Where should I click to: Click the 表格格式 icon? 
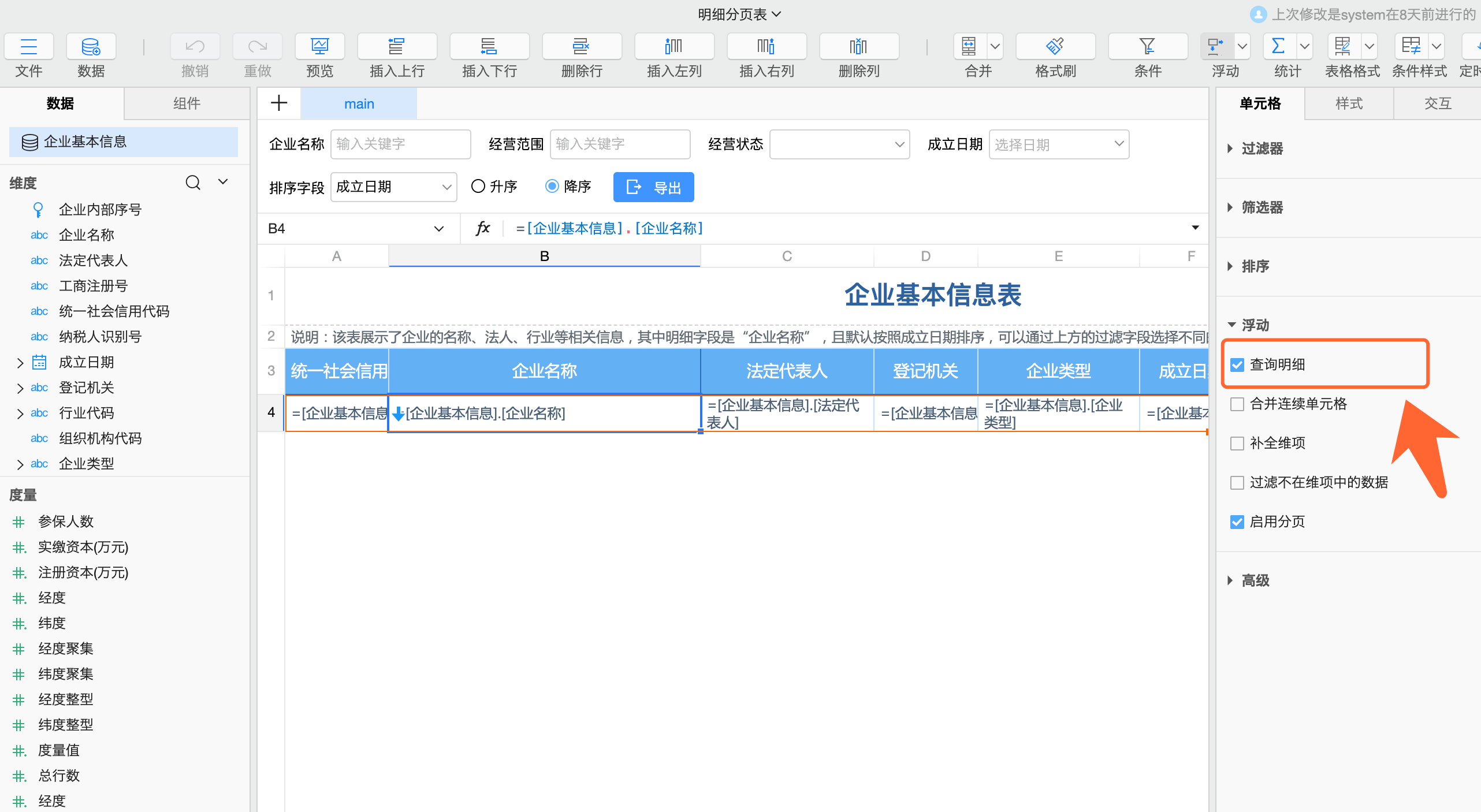click(1344, 46)
